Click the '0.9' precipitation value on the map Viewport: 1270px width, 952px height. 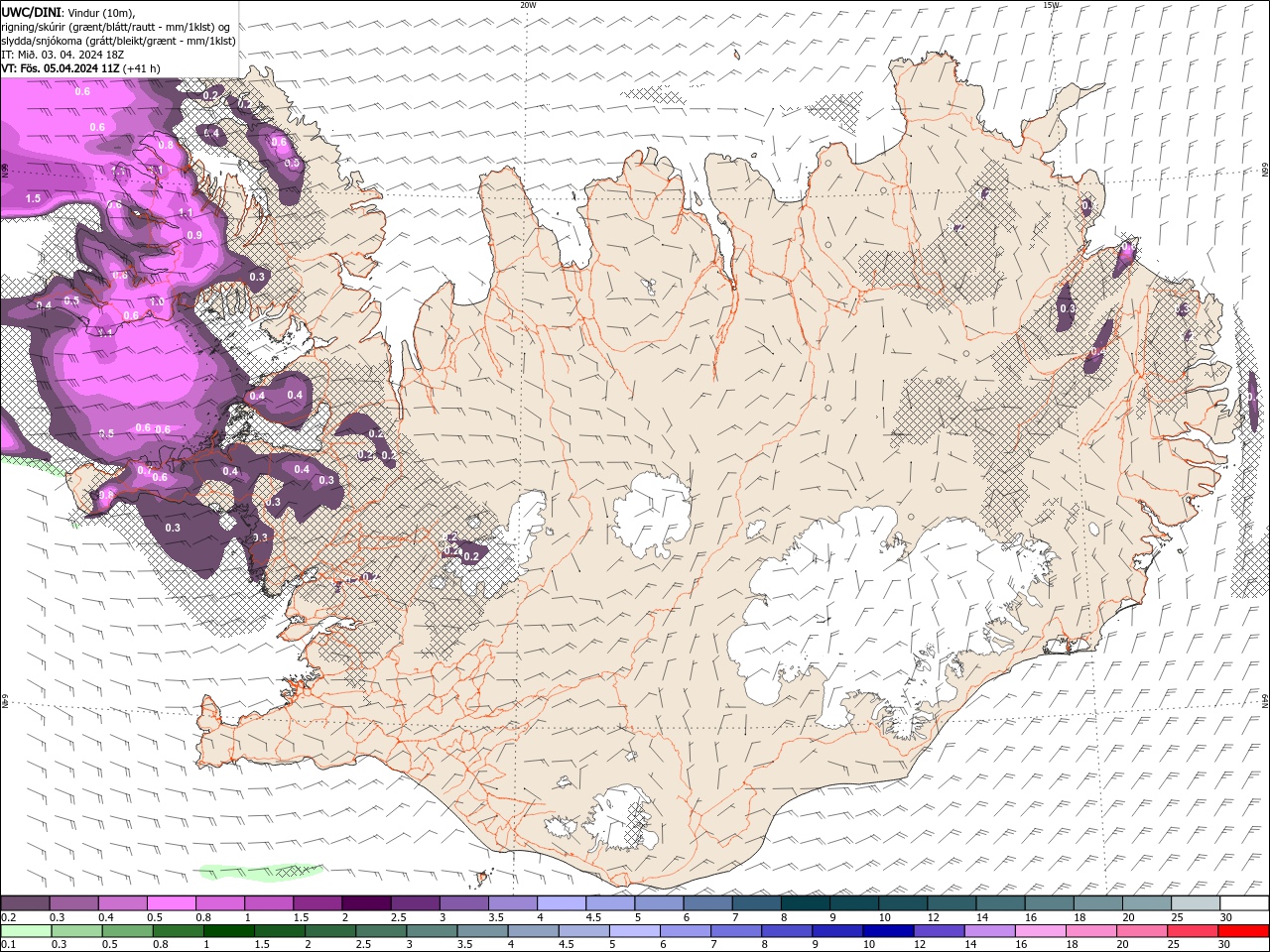pyautogui.click(x=194, y=235)
